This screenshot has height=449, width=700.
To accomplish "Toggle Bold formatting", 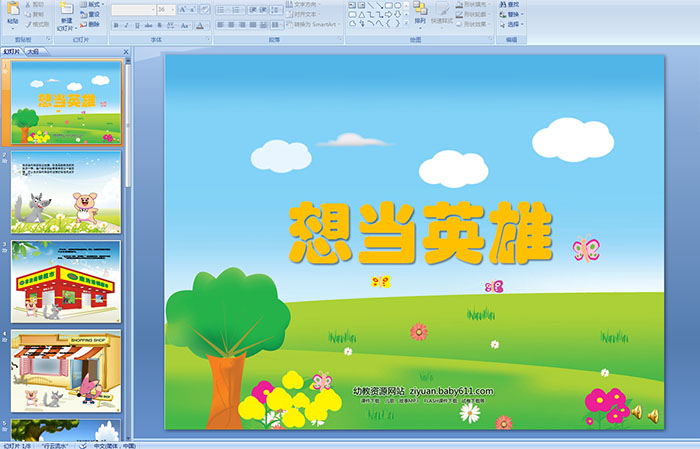I will (114, 25).
